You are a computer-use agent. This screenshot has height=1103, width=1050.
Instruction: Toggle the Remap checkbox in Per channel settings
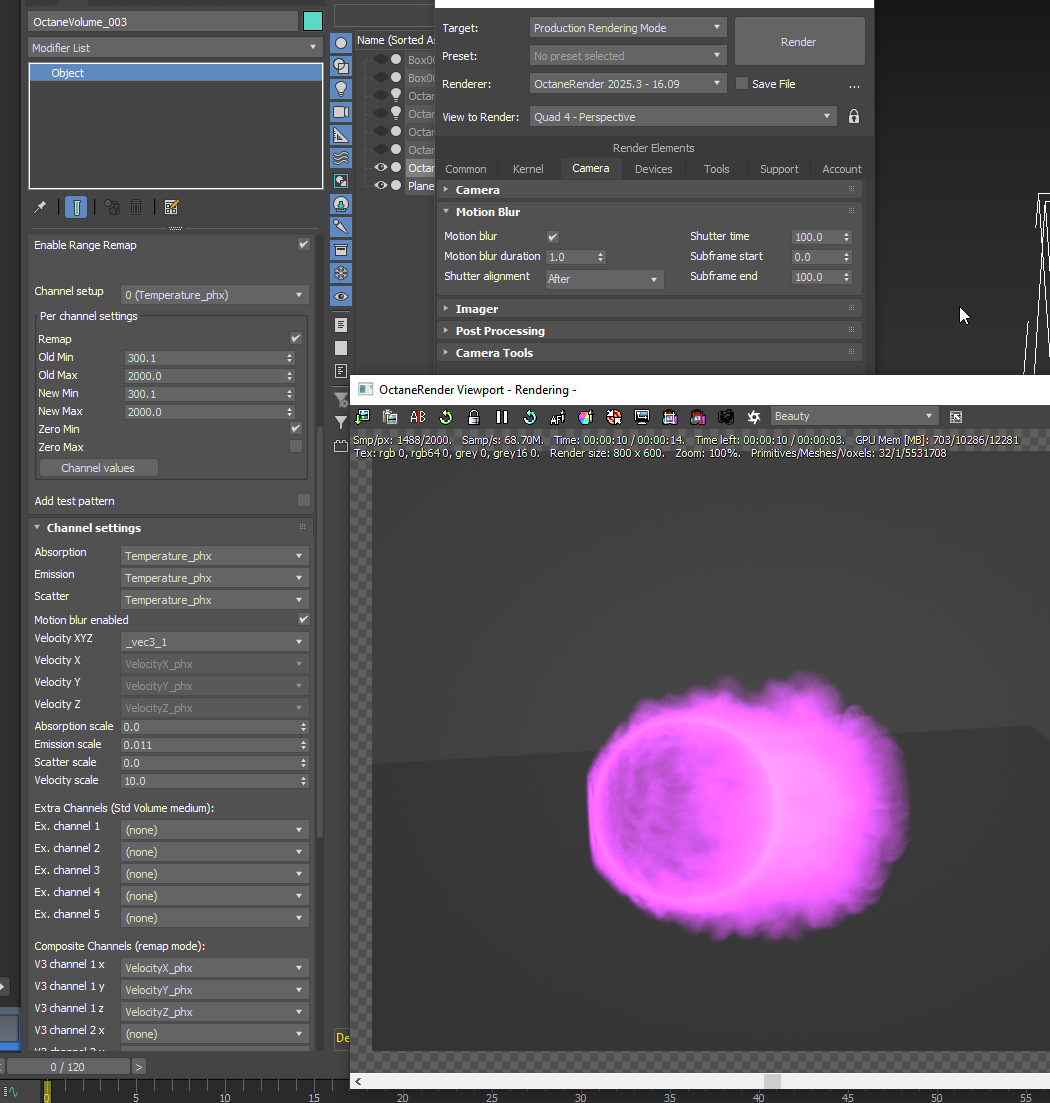[x=296, y=338]
